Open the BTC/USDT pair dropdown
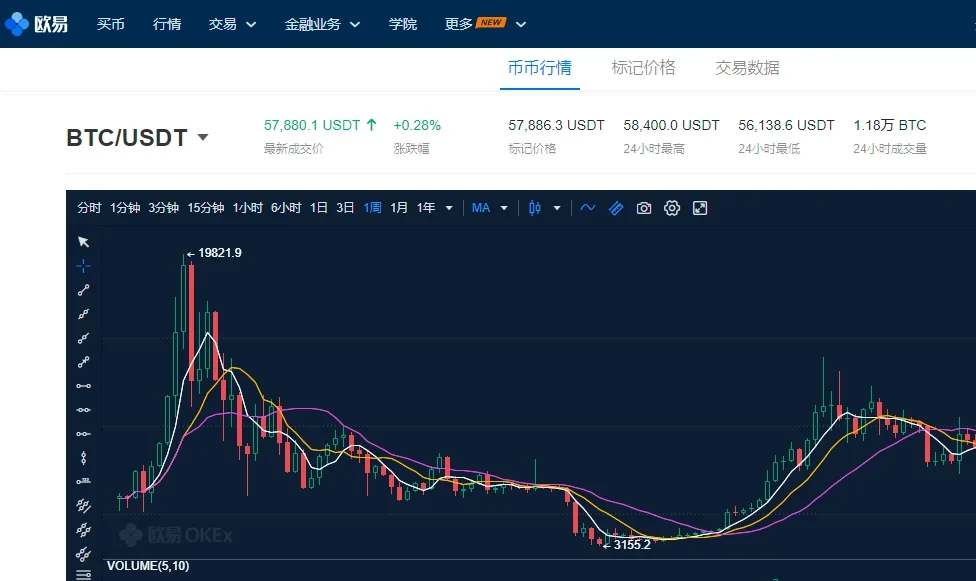The width and height of the screenshot is (976, 581). pos(203,137)
